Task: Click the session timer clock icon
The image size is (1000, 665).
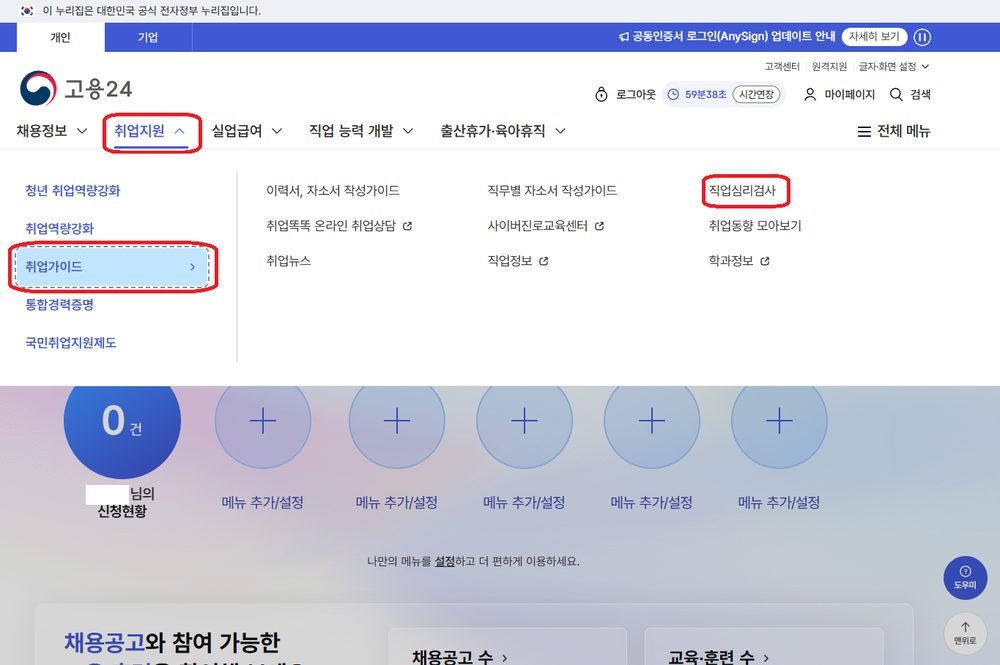Action: 673,94
